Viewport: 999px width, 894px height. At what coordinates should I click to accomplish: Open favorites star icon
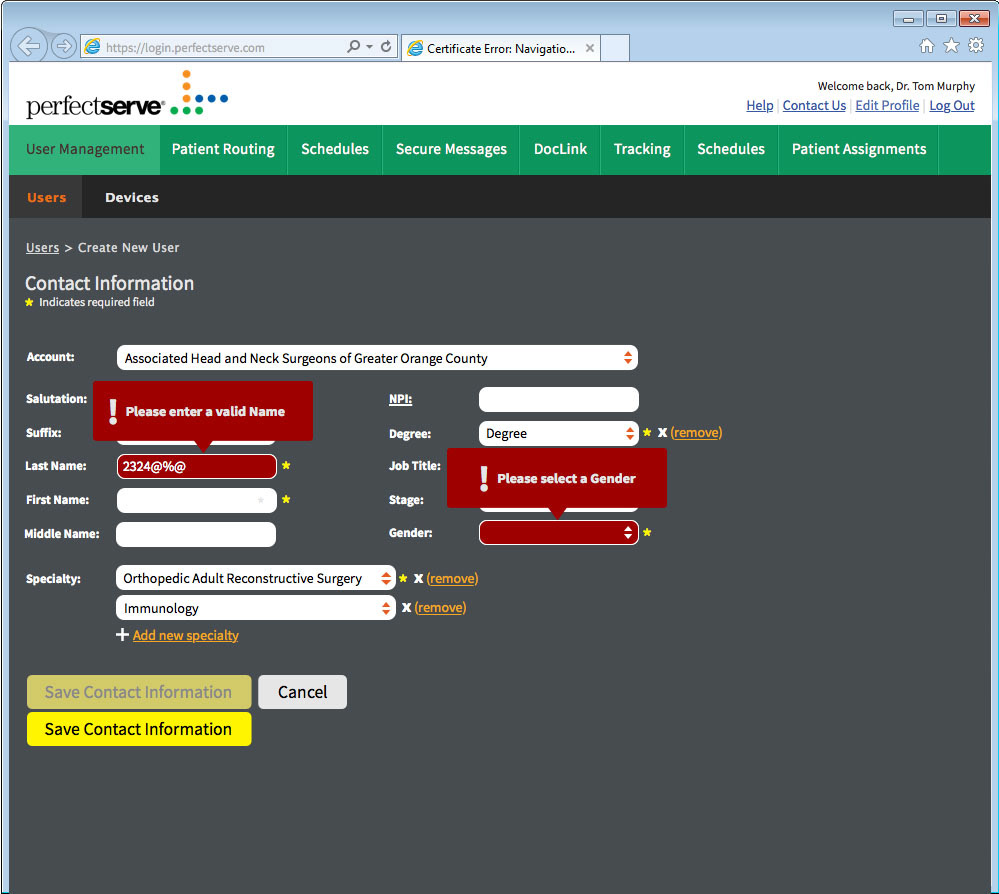tap(951, 45)
